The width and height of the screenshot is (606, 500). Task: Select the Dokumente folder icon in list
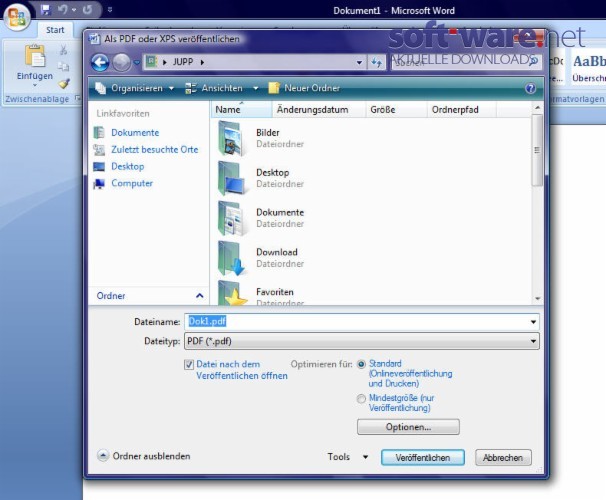pos(232,218)
